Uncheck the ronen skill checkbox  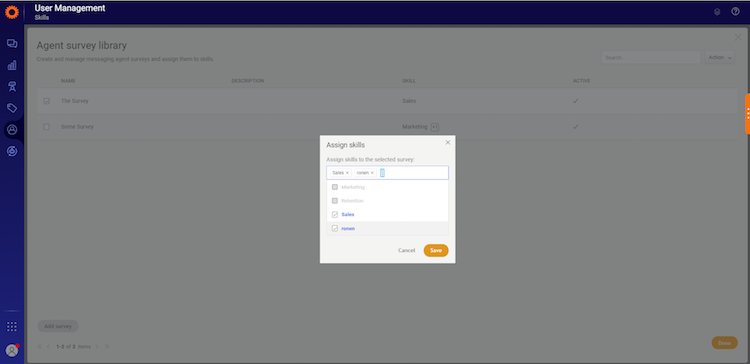(x=335, y=229)
